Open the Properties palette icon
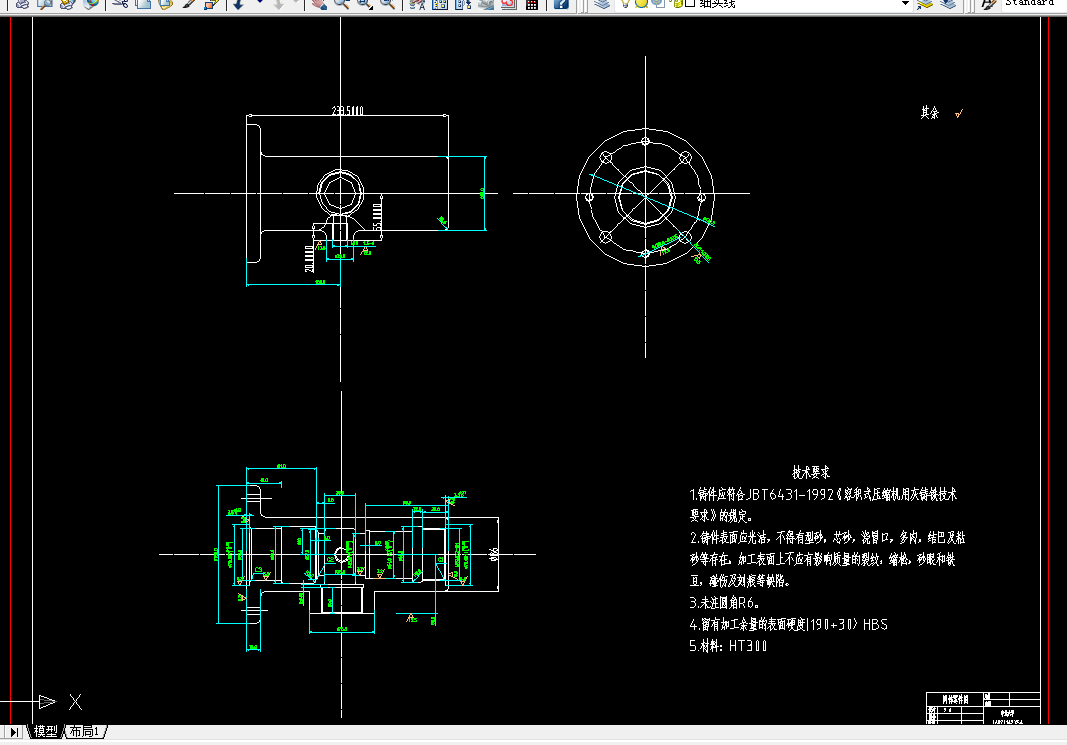1067x745 pixels. click(x=417, y=3)
